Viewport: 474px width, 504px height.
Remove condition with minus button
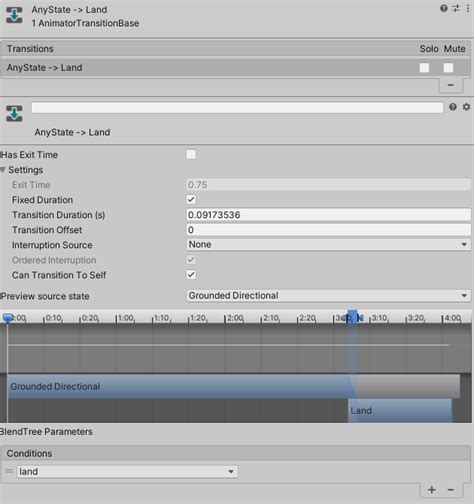pos(451,490)
